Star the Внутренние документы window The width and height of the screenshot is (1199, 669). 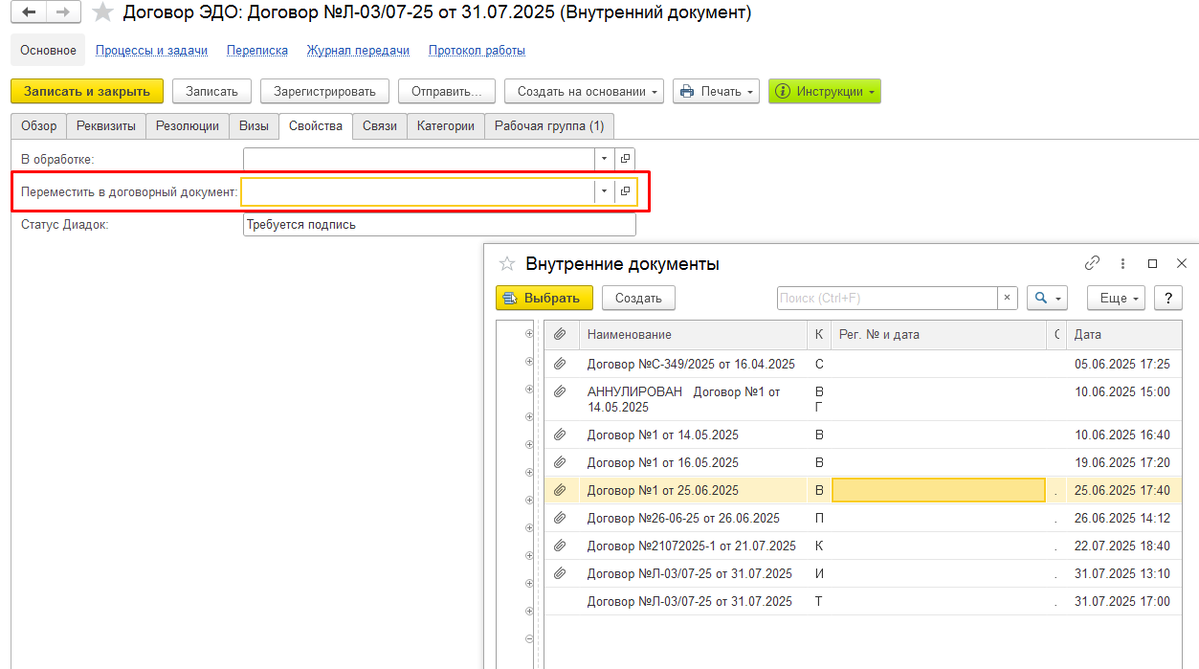[507, 264]
